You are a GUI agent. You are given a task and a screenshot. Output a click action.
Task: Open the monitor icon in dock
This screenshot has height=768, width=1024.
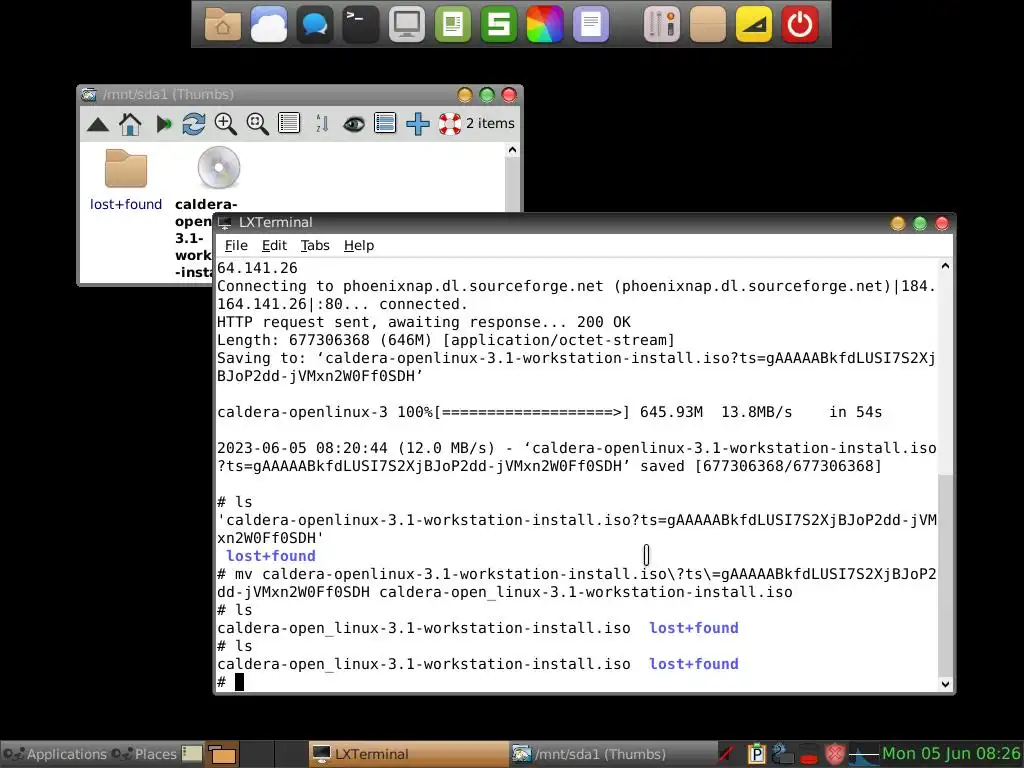coord(407,25)
